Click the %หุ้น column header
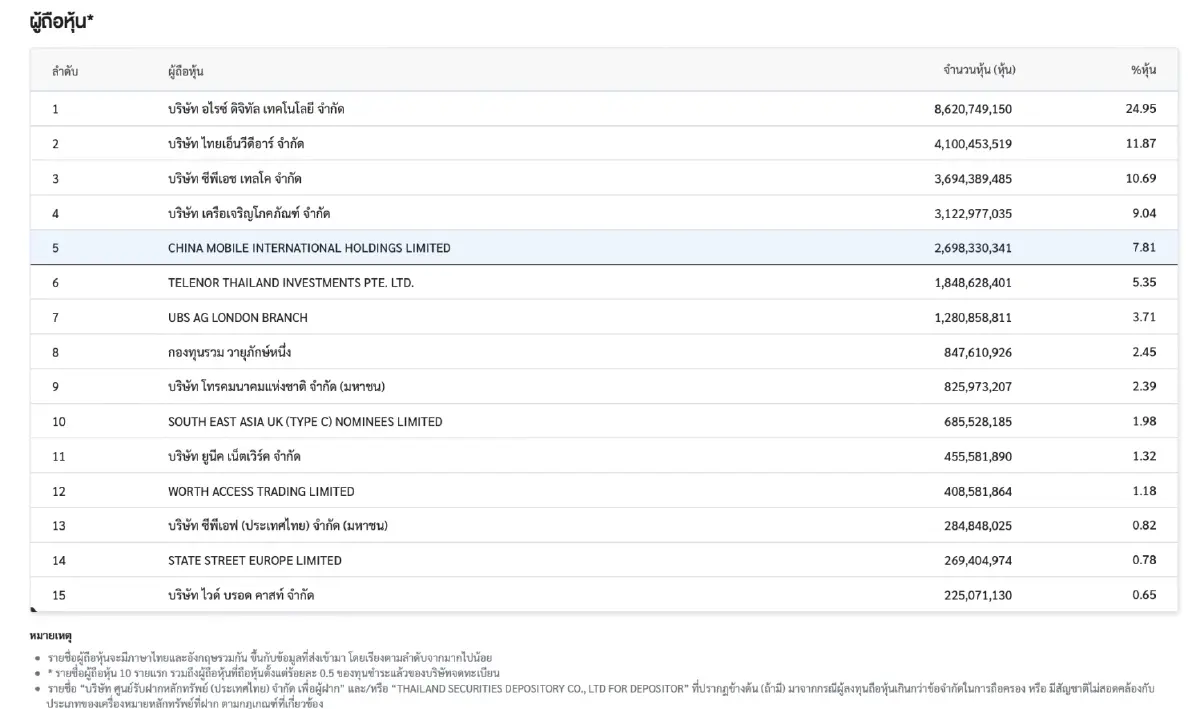Viewport: 1200px width, 709px height. (1143, 70)
